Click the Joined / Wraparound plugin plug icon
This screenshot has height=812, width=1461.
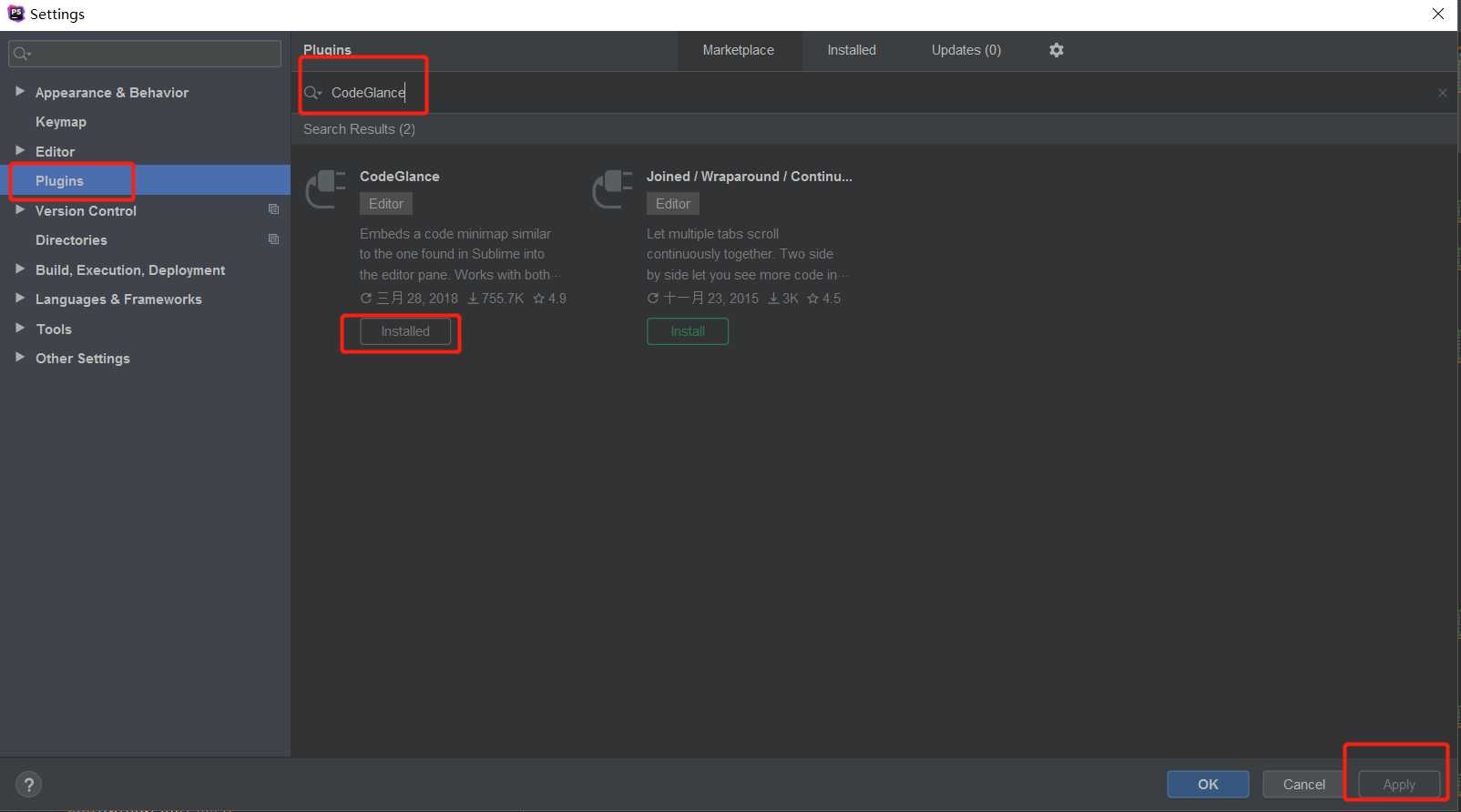pyautogui.click(x=613, y=189)
